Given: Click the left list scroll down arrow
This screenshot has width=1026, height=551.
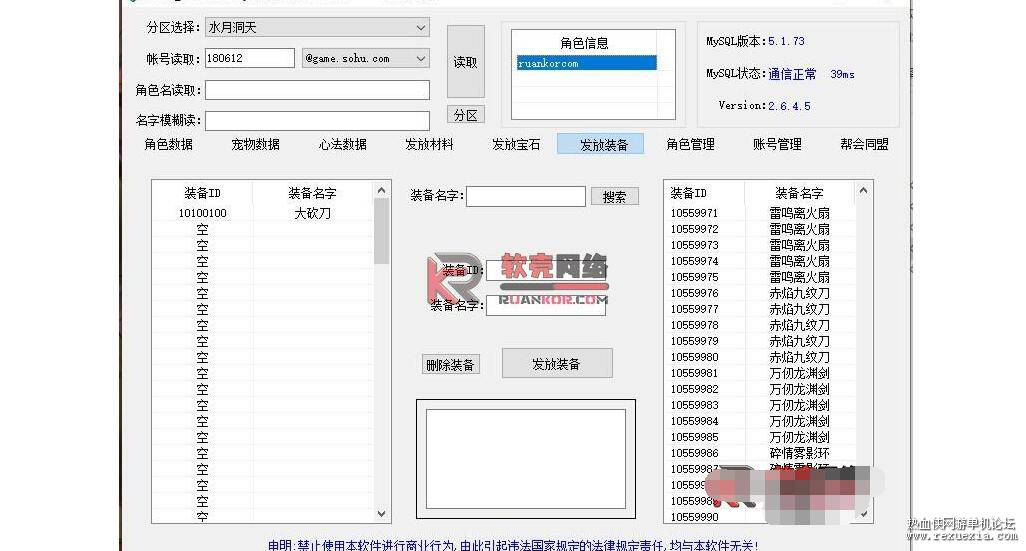Looking at the screenshot, I should (381, 514).
